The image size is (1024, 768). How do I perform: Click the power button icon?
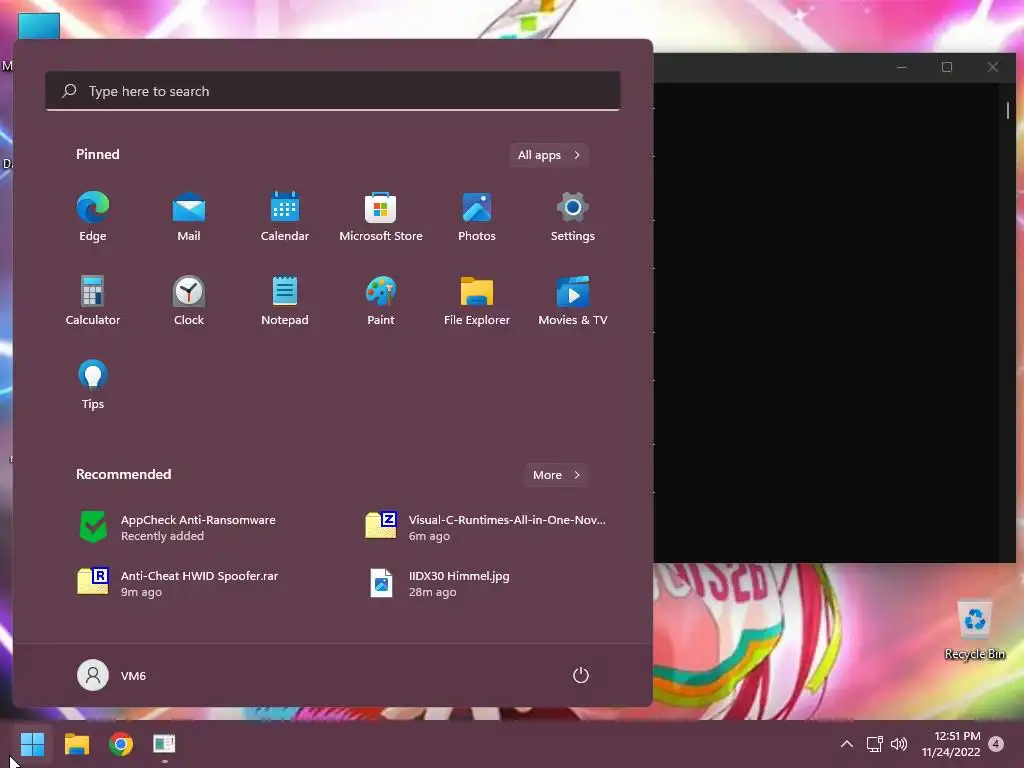(x=581, y=675)
